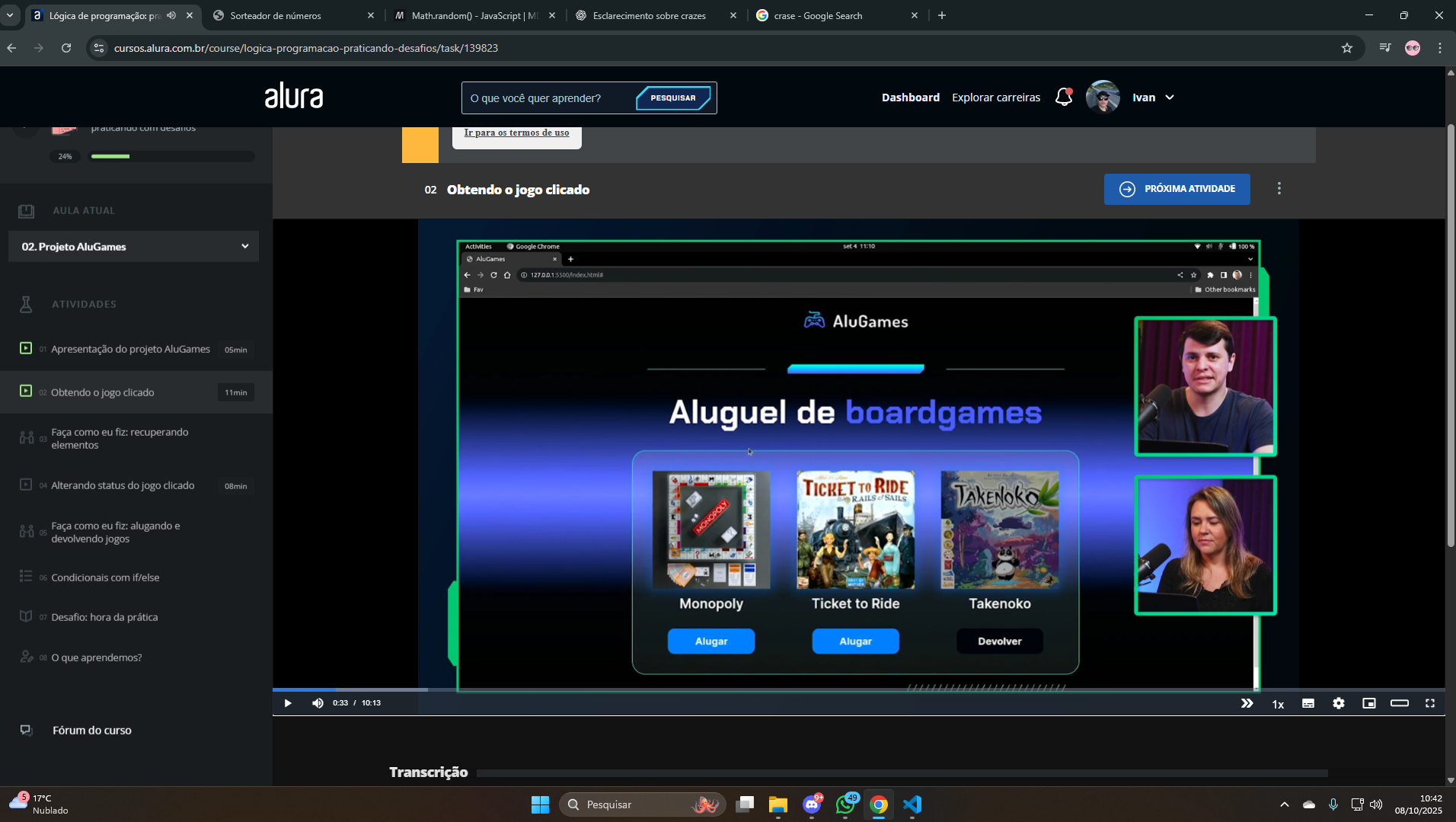Open 'Apresentação do projeto AluGames' activity
1456x822 pixels.
130,349
